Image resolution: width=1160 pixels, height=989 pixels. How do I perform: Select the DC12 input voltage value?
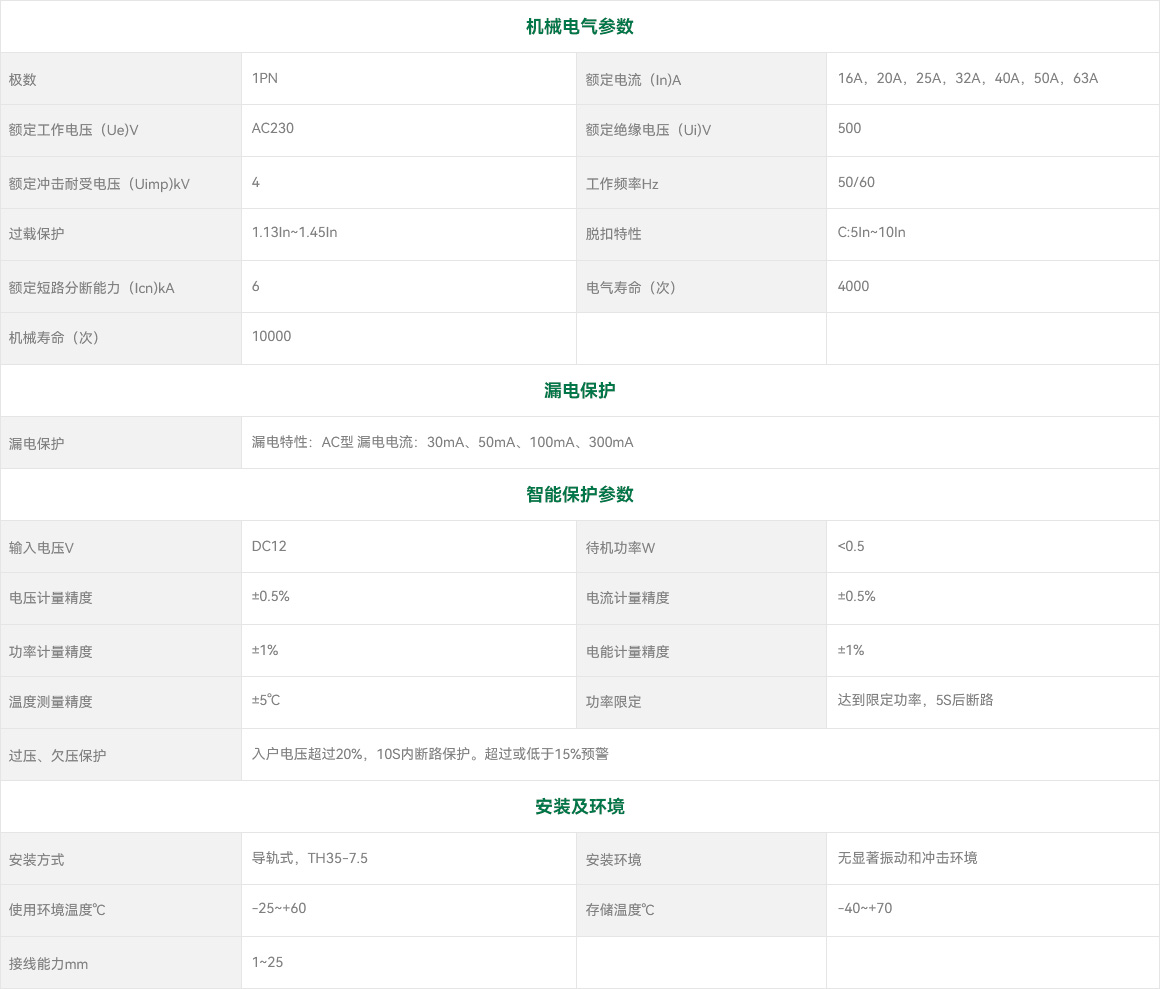coord(269,546)
